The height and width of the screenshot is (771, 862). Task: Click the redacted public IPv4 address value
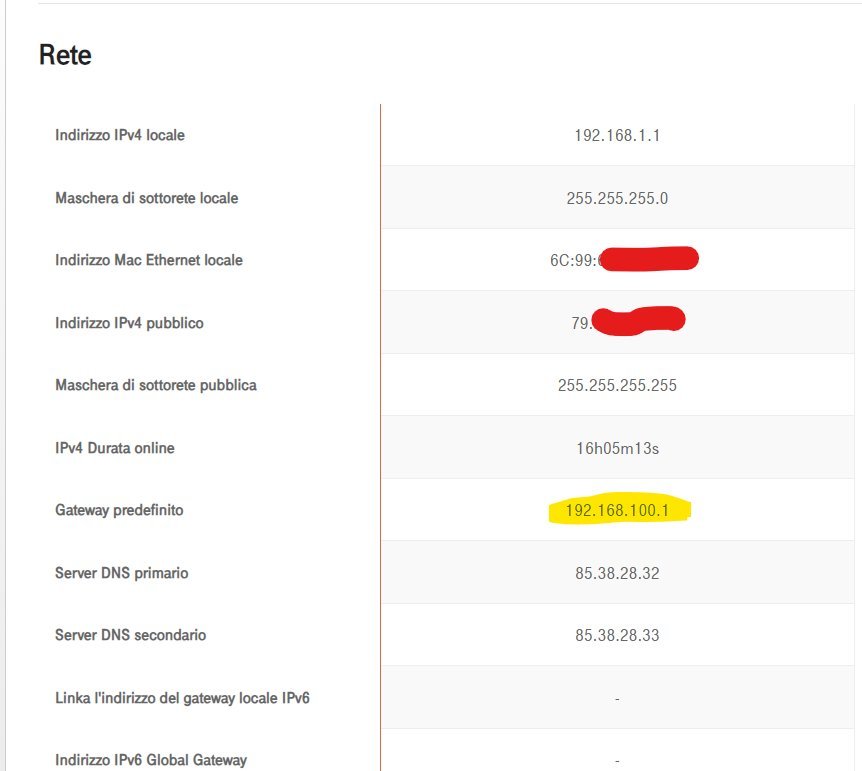pos(628,321)
